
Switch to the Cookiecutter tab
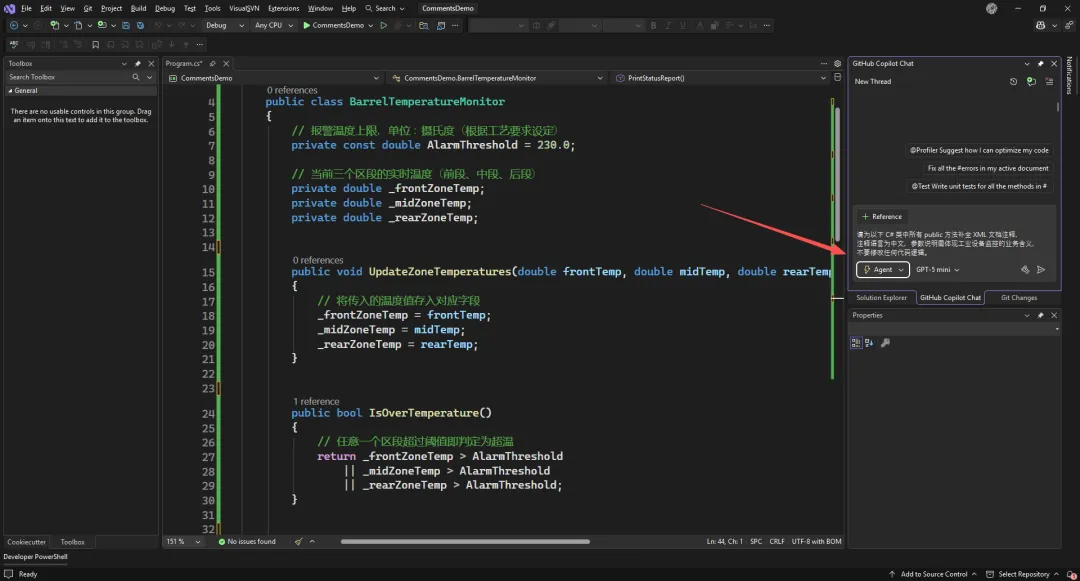tap(26, 542)
